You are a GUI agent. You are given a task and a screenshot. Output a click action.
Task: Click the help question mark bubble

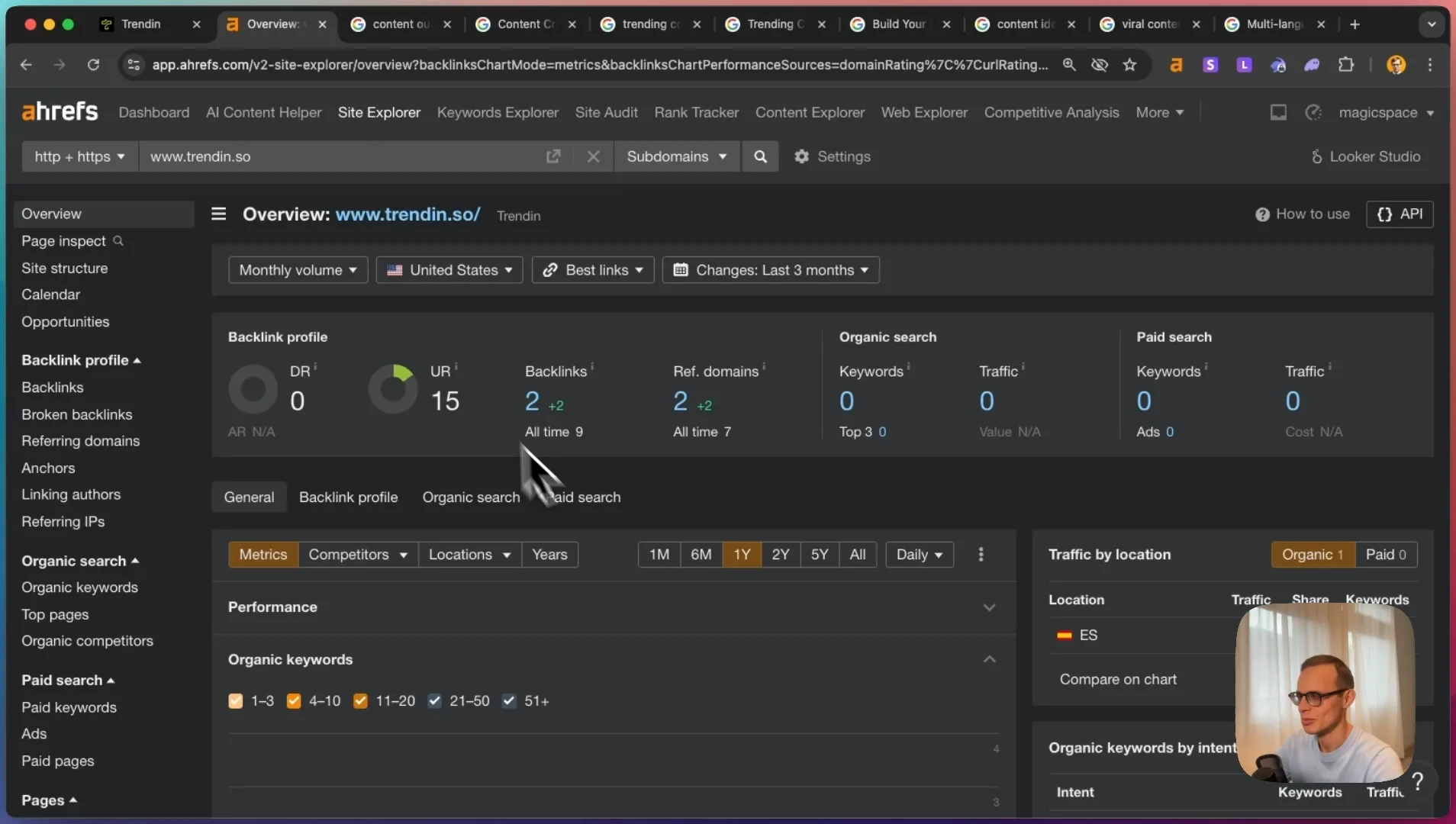(1417, 781)
